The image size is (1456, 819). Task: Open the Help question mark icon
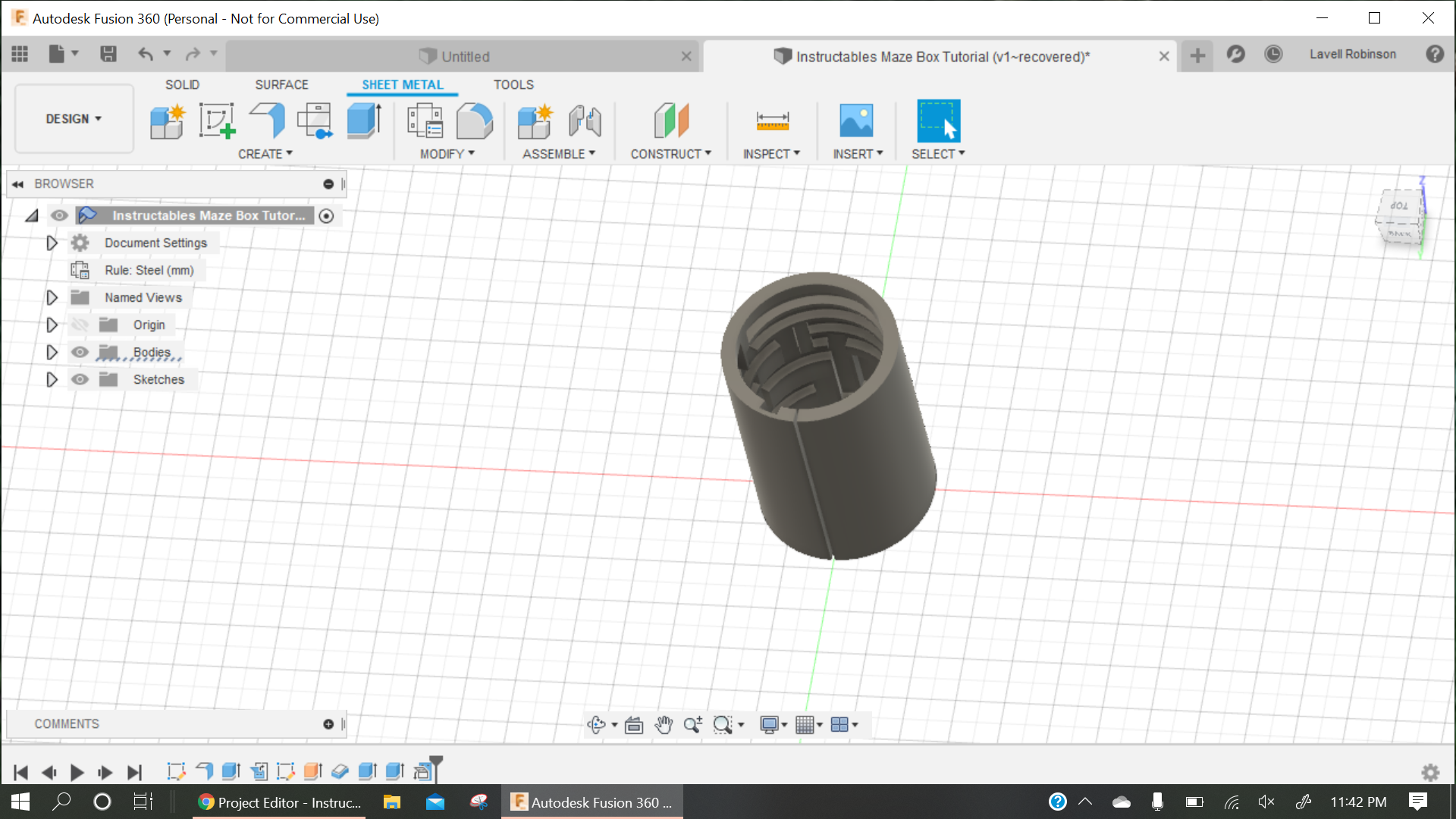click(x=1434, y=55)
